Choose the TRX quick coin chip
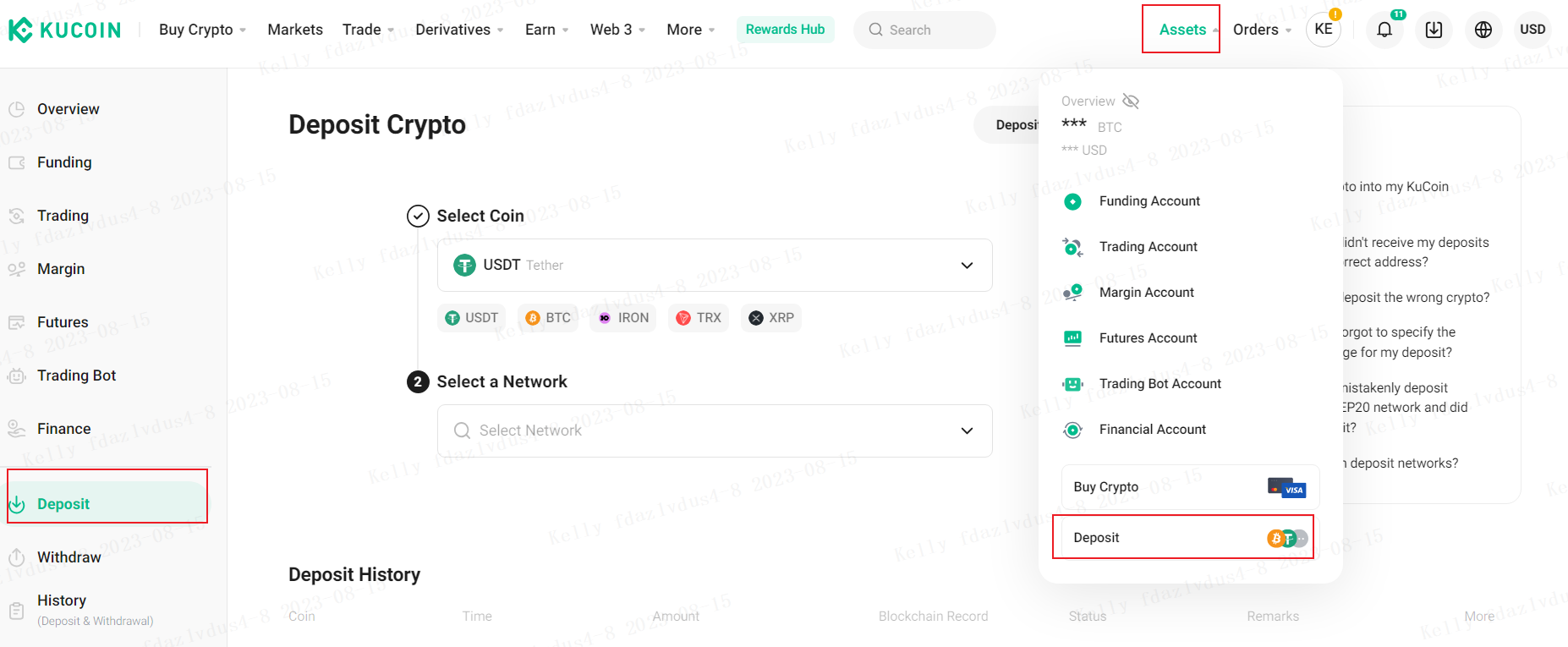The width and height of the screenshot is (1568, 647). (699, 318)
